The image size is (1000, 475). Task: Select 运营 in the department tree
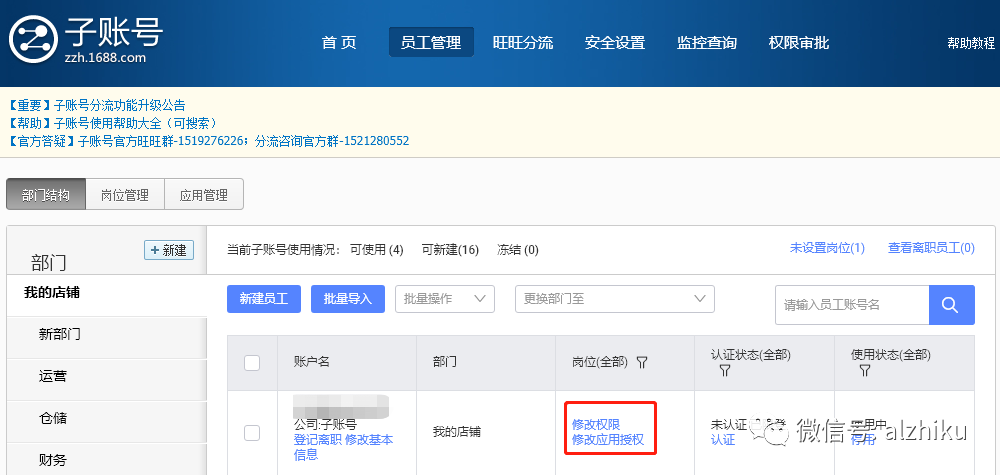click(107, 377)
